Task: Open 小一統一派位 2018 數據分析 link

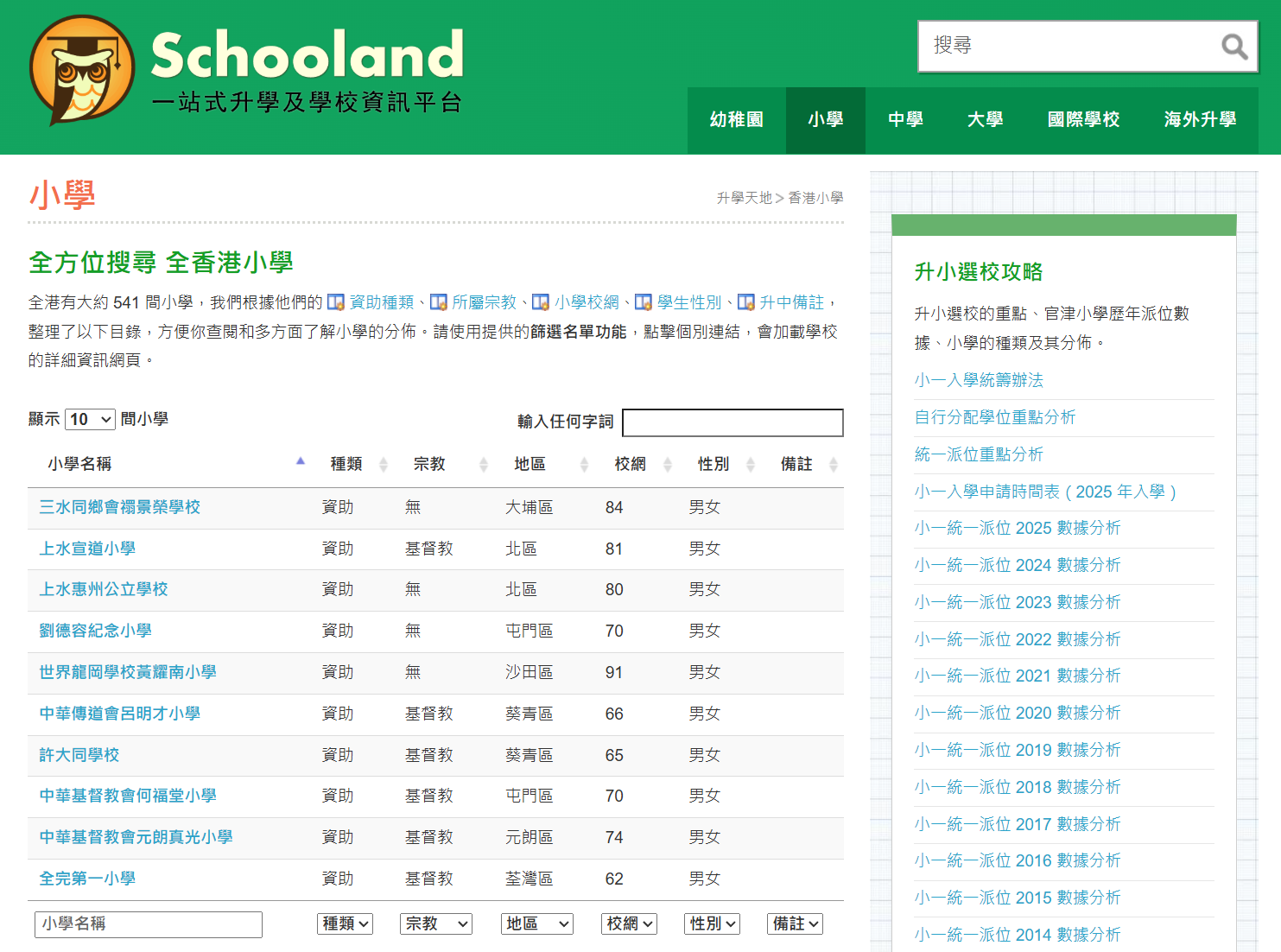Action: 1018,787
